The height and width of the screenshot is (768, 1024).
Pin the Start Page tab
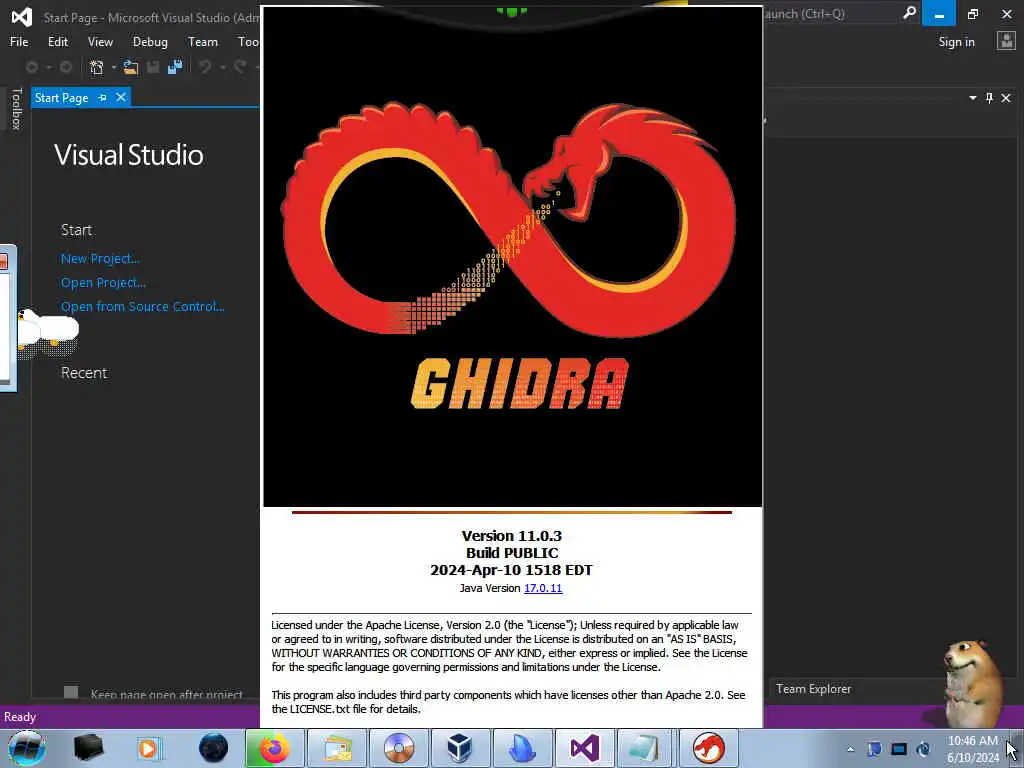[102, 97]
